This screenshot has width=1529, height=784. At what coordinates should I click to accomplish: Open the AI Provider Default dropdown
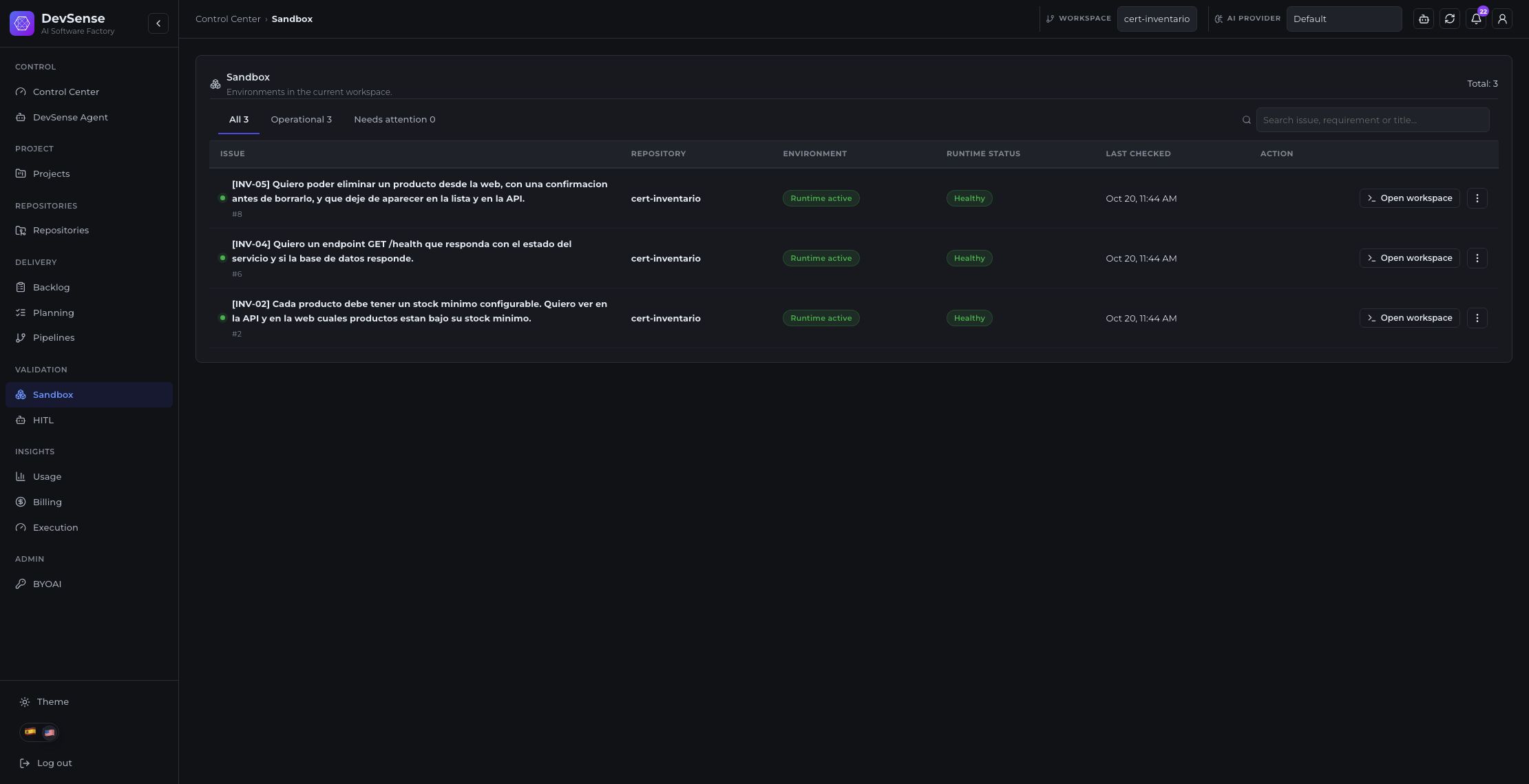point(1344,19)
